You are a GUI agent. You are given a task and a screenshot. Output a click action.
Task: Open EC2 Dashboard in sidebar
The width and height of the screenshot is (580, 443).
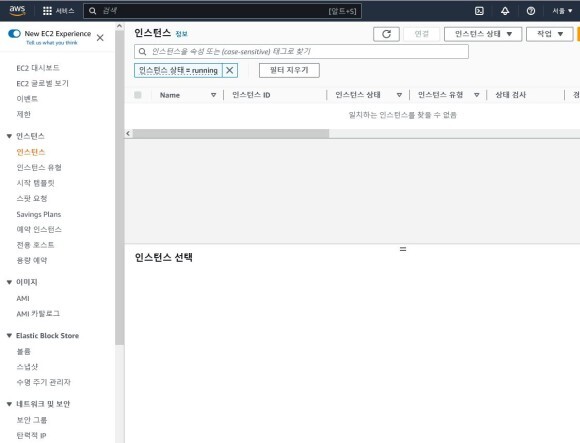38,68
